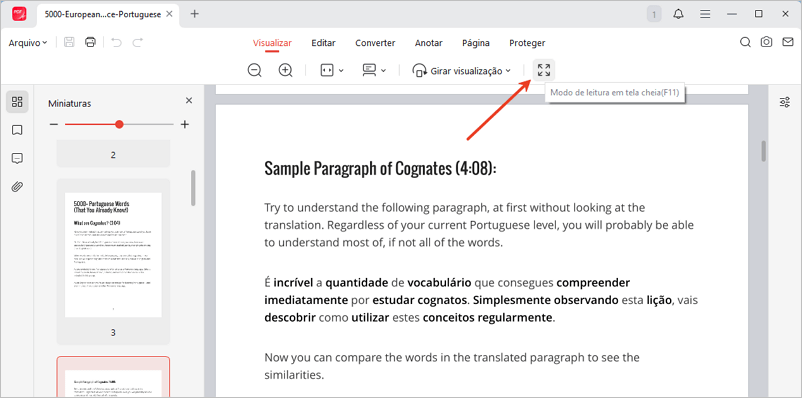Select the page 2 thumbnail label

coord(113,154)
